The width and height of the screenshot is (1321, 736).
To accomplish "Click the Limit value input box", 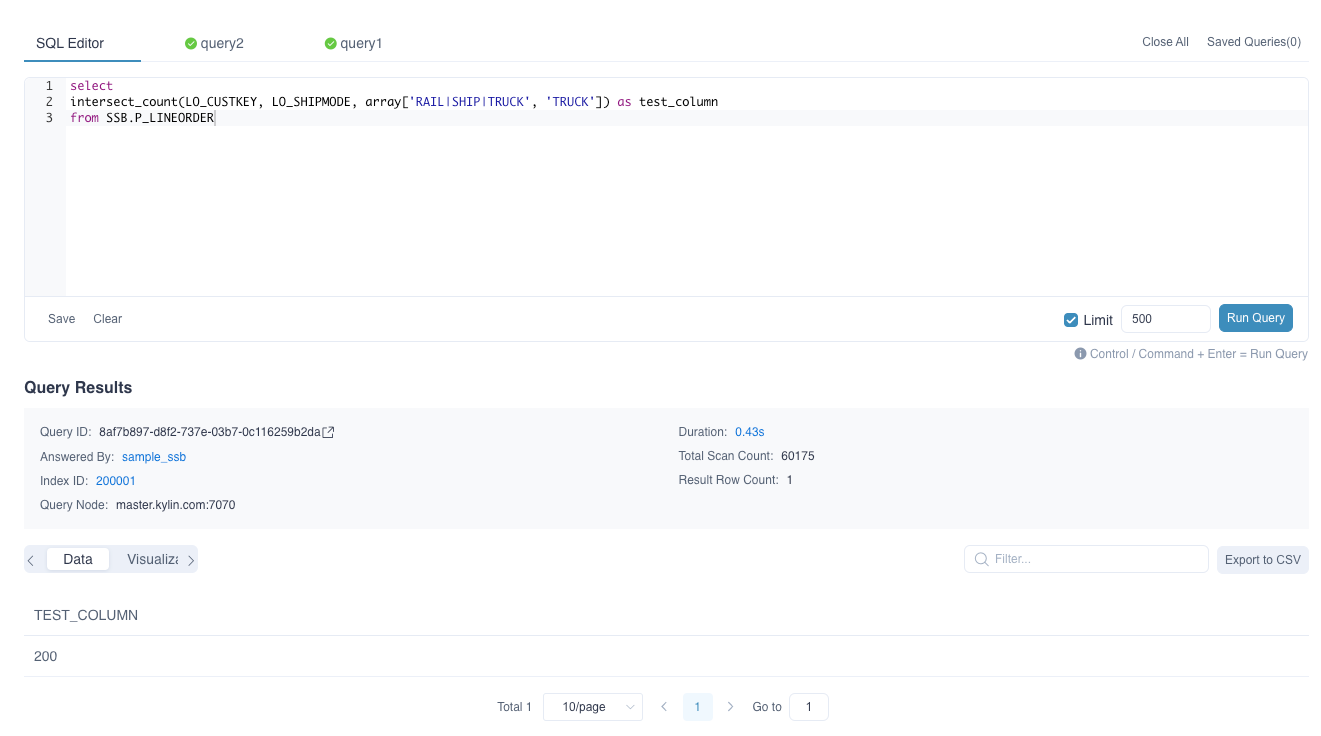I will [1165, 319].
